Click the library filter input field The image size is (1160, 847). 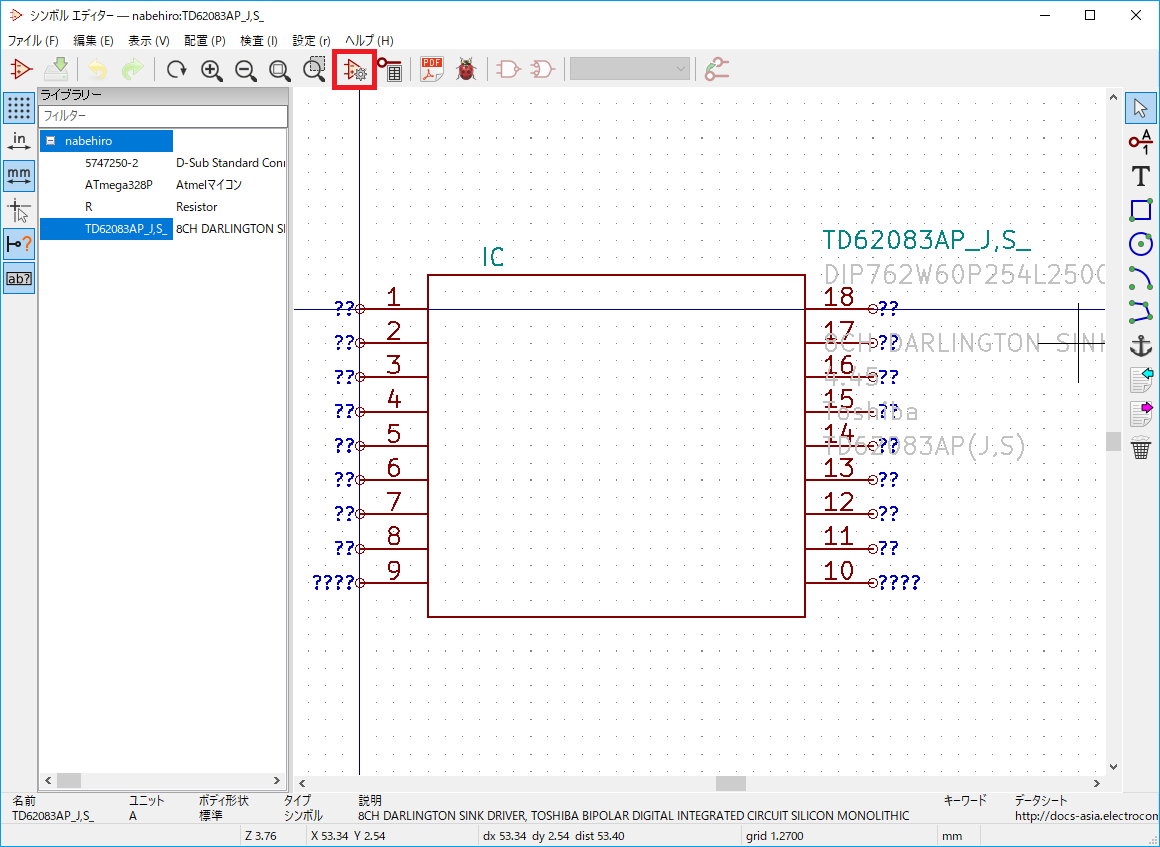point(163,116)
